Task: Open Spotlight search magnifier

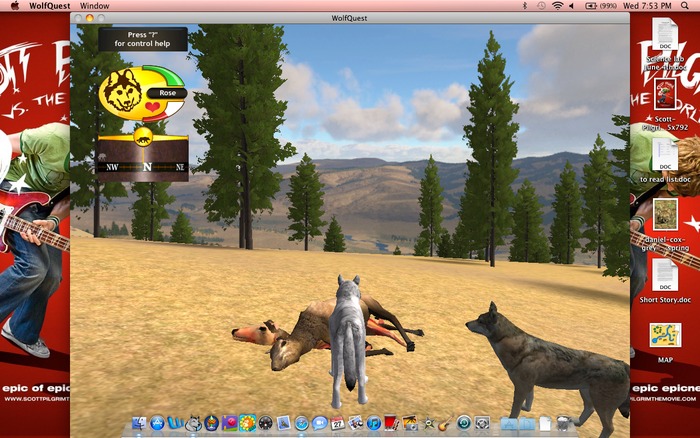Action: click(x=684, y=6)
